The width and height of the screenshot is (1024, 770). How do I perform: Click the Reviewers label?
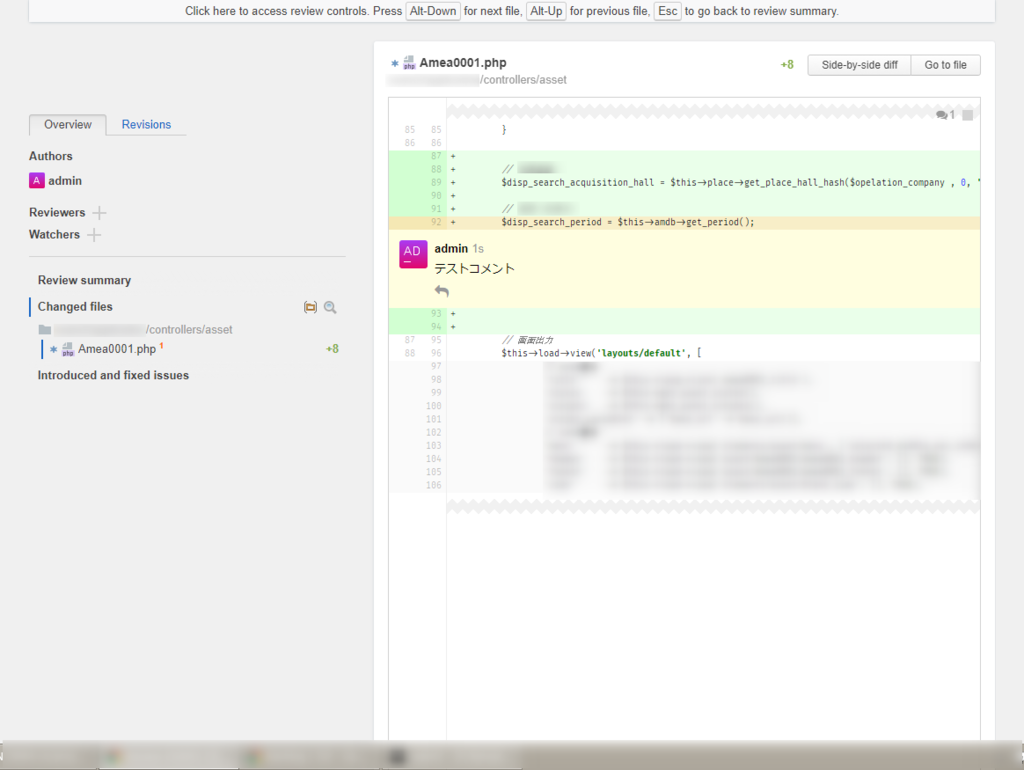[x=57, y=212]
